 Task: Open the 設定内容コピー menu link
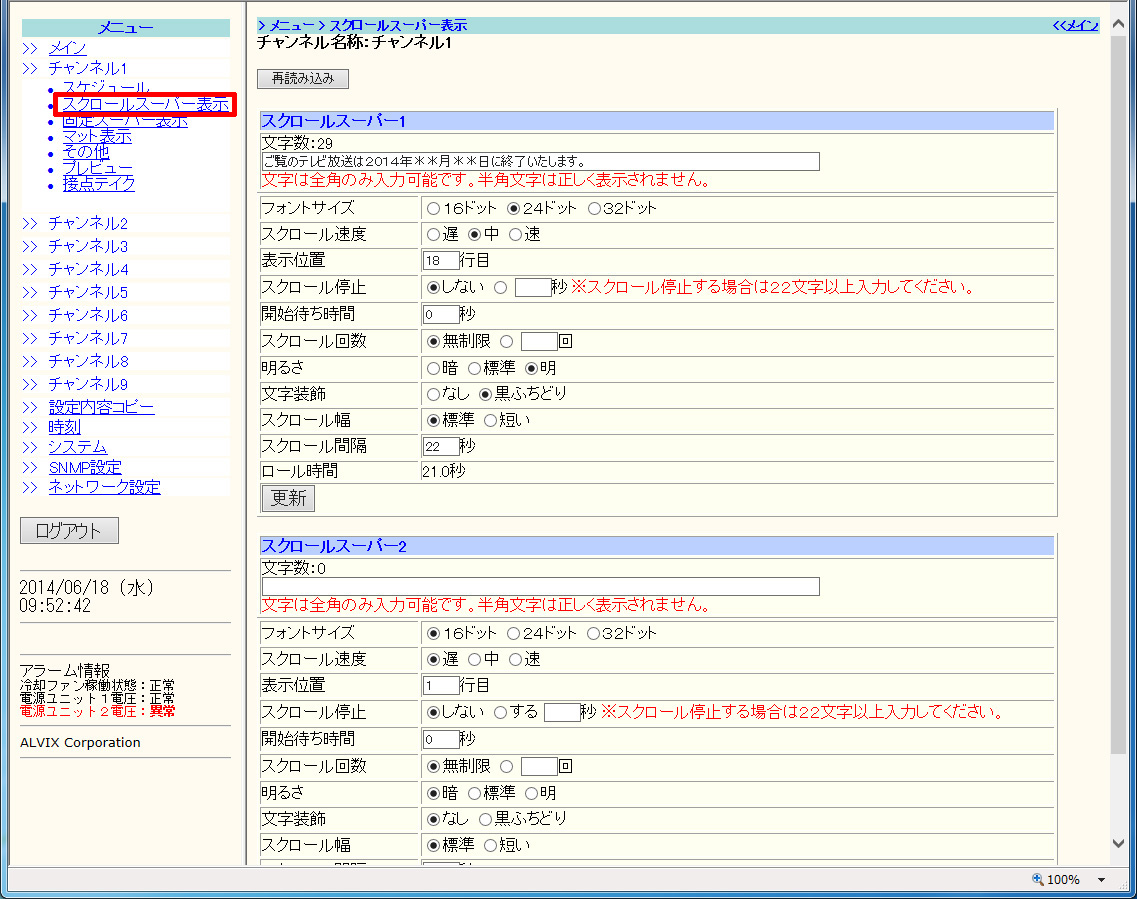coord(102,407)
